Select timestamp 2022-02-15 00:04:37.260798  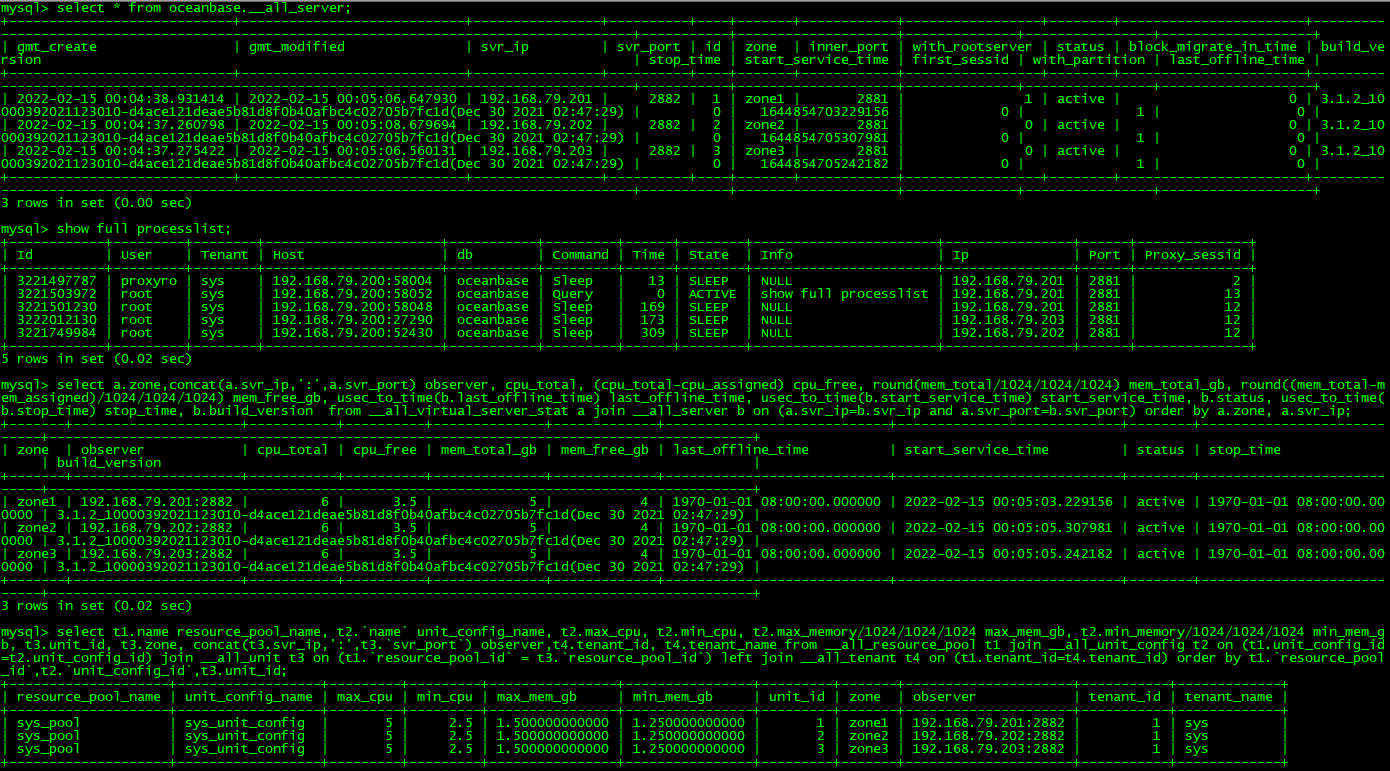[x=121, y=125]
